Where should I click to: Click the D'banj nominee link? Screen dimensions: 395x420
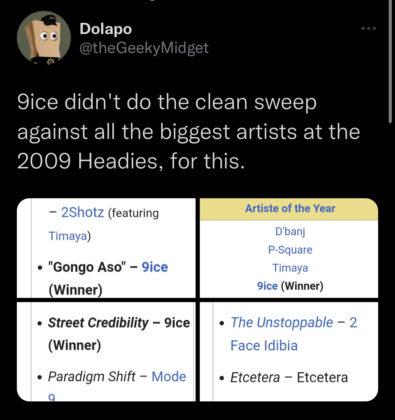[x=290, y=231]
